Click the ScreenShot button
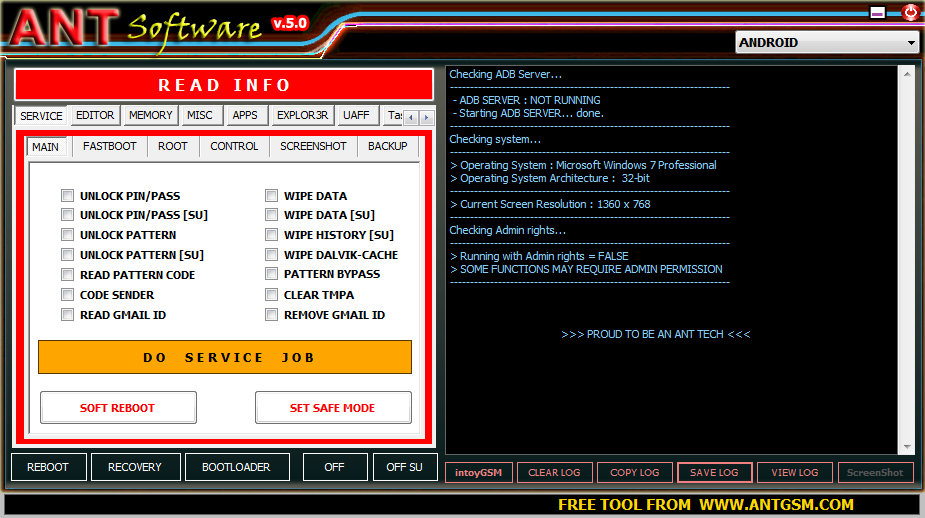Screen dimensions: 925x518 click(x=875, y=473)
